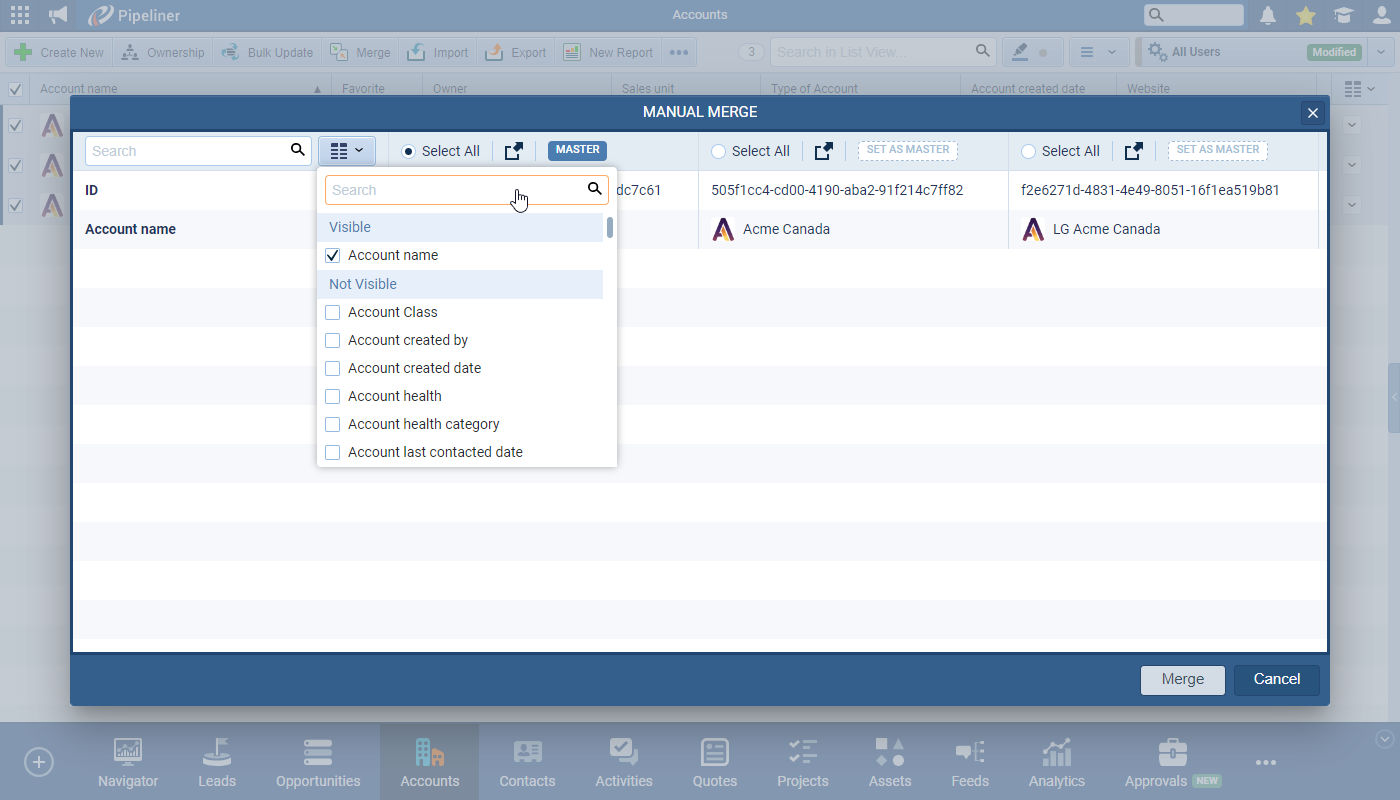Click the favorites star icon

(1305, 15)
